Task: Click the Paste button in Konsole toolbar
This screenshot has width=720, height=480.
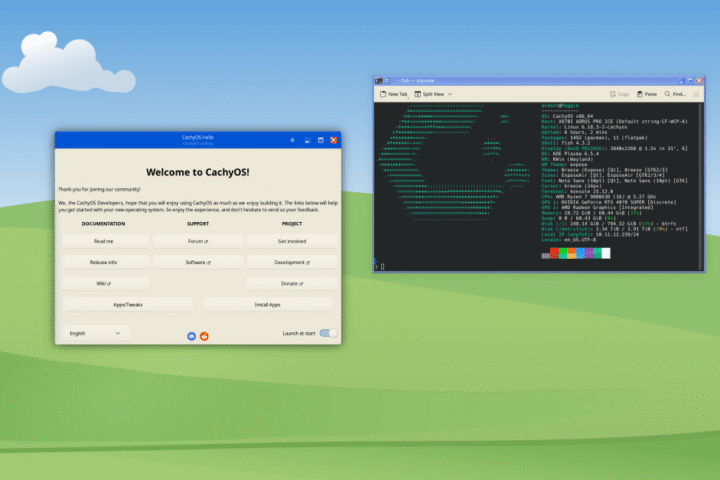Action: (647, 94)
